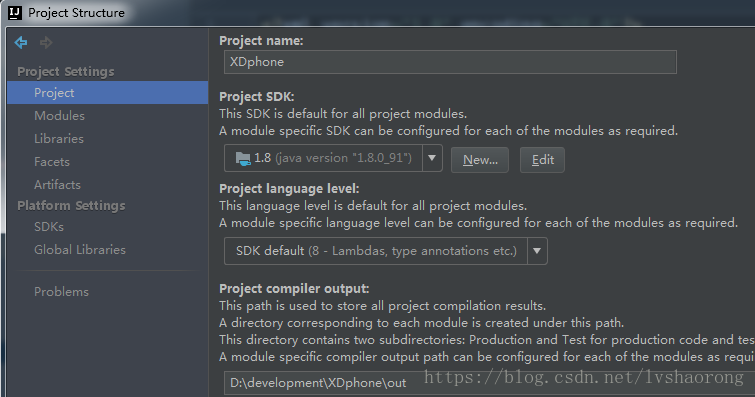Open the Modules settings page
The height and width of the screenshot is (397, 755).
tap(59, 116)
